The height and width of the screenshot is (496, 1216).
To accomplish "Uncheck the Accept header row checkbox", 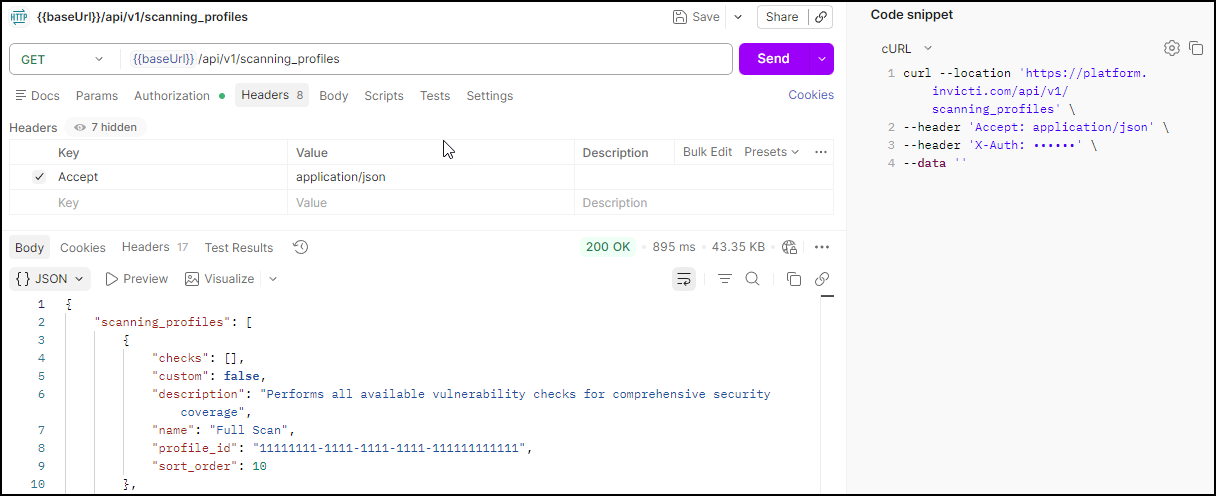I will pyautogui.click(x=39, y=177).
